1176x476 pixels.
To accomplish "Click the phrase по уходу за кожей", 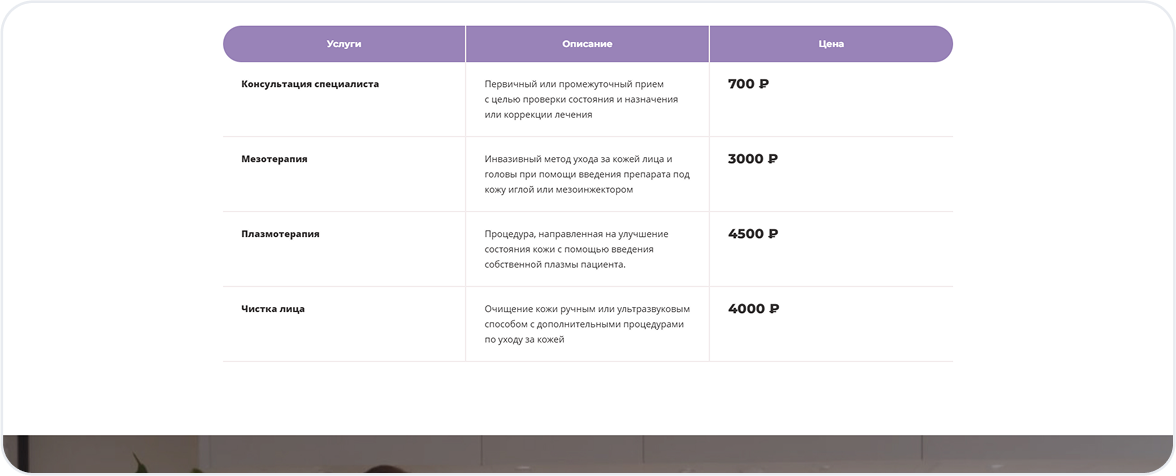I will click(524, 339).
